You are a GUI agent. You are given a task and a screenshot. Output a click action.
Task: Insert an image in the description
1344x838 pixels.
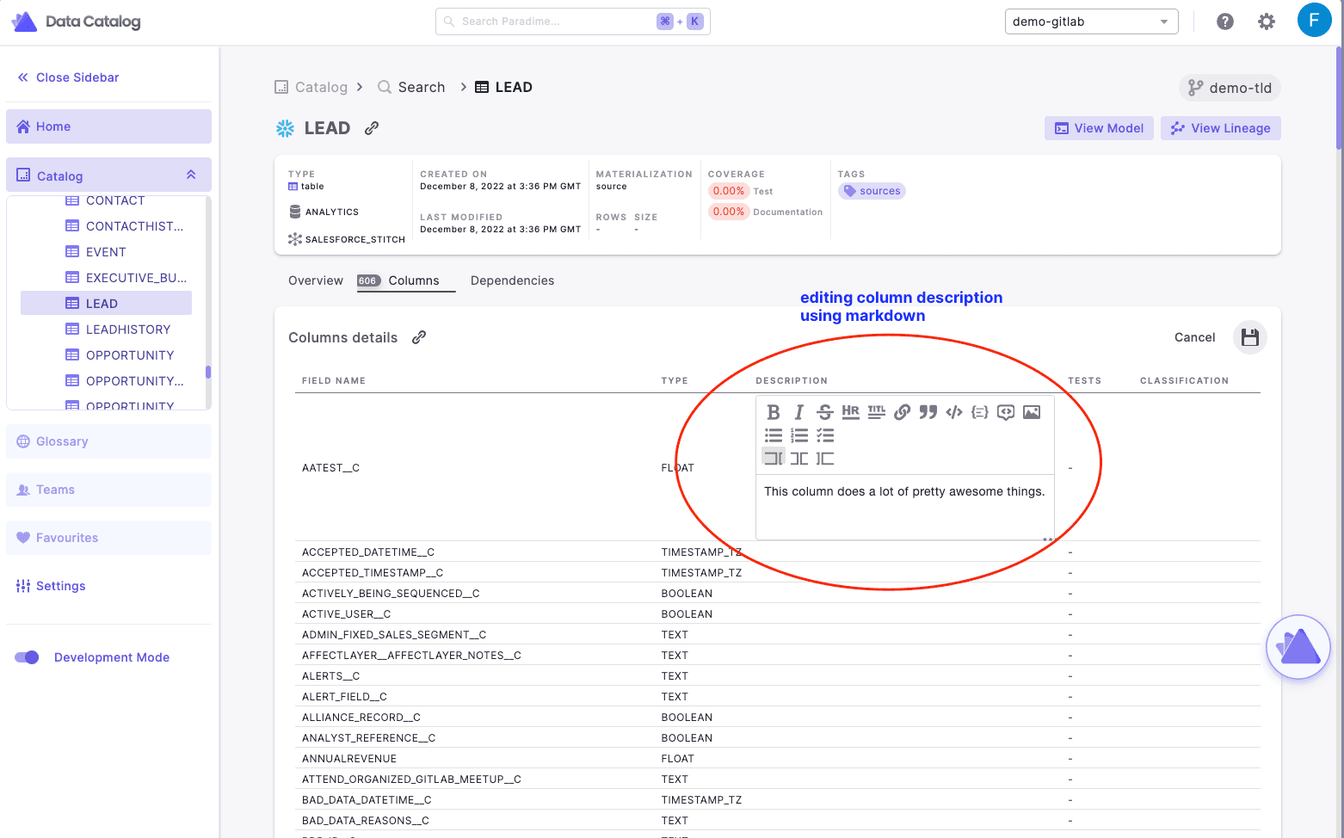(x=1032, y=412)
